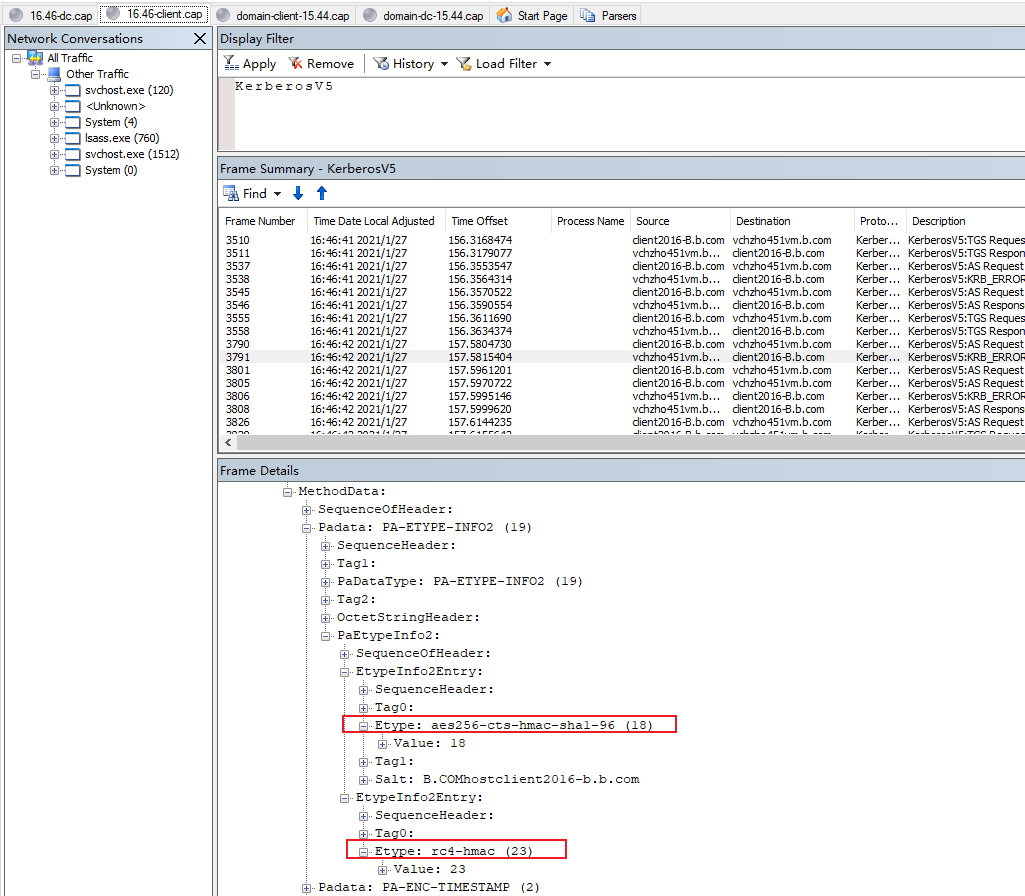Select the svchost.exe (1512) conversation

pyautogui.click(x=131, y=154)
